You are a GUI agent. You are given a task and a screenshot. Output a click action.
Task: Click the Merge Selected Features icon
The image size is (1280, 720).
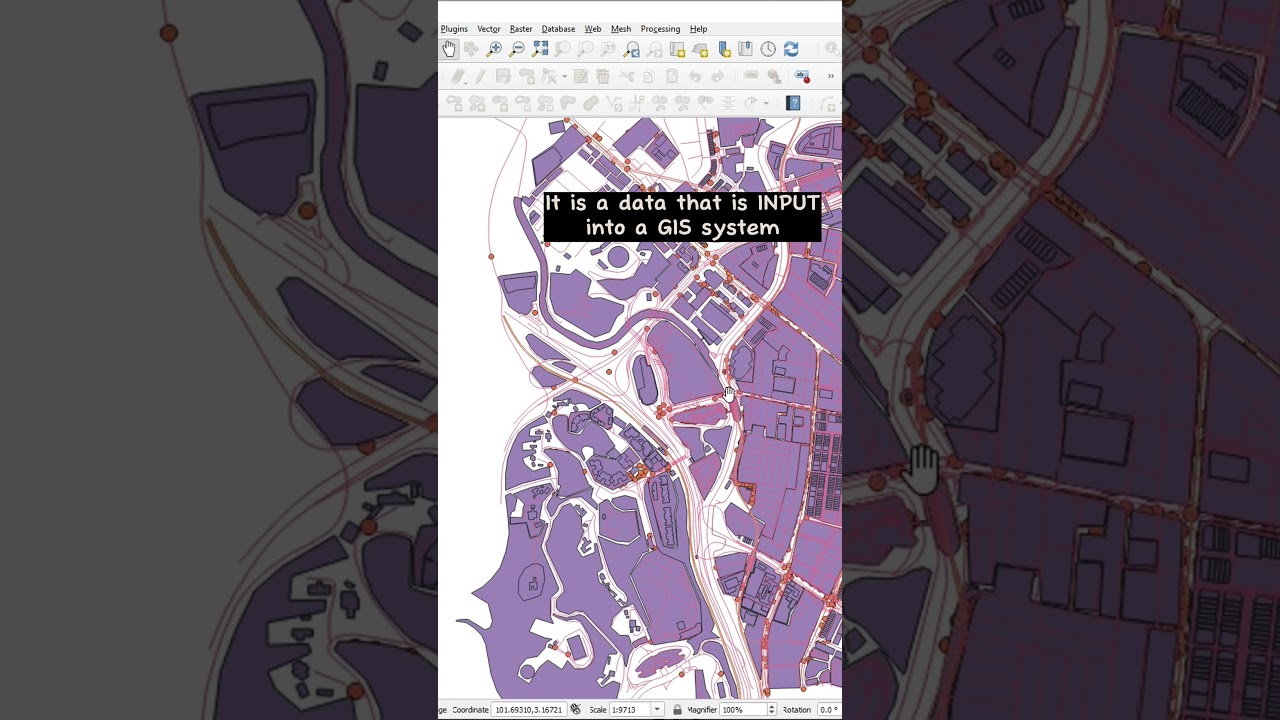click(705, 103)
